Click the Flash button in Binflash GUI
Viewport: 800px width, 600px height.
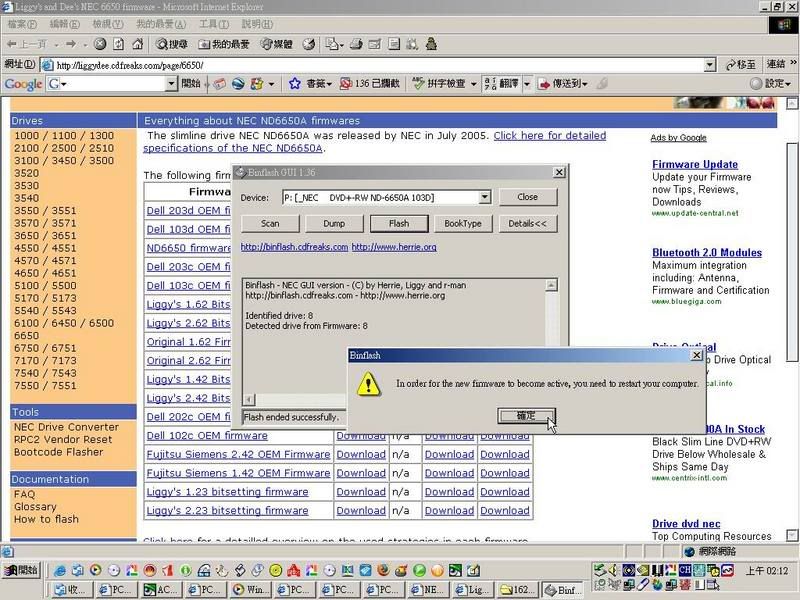point(399,223)
